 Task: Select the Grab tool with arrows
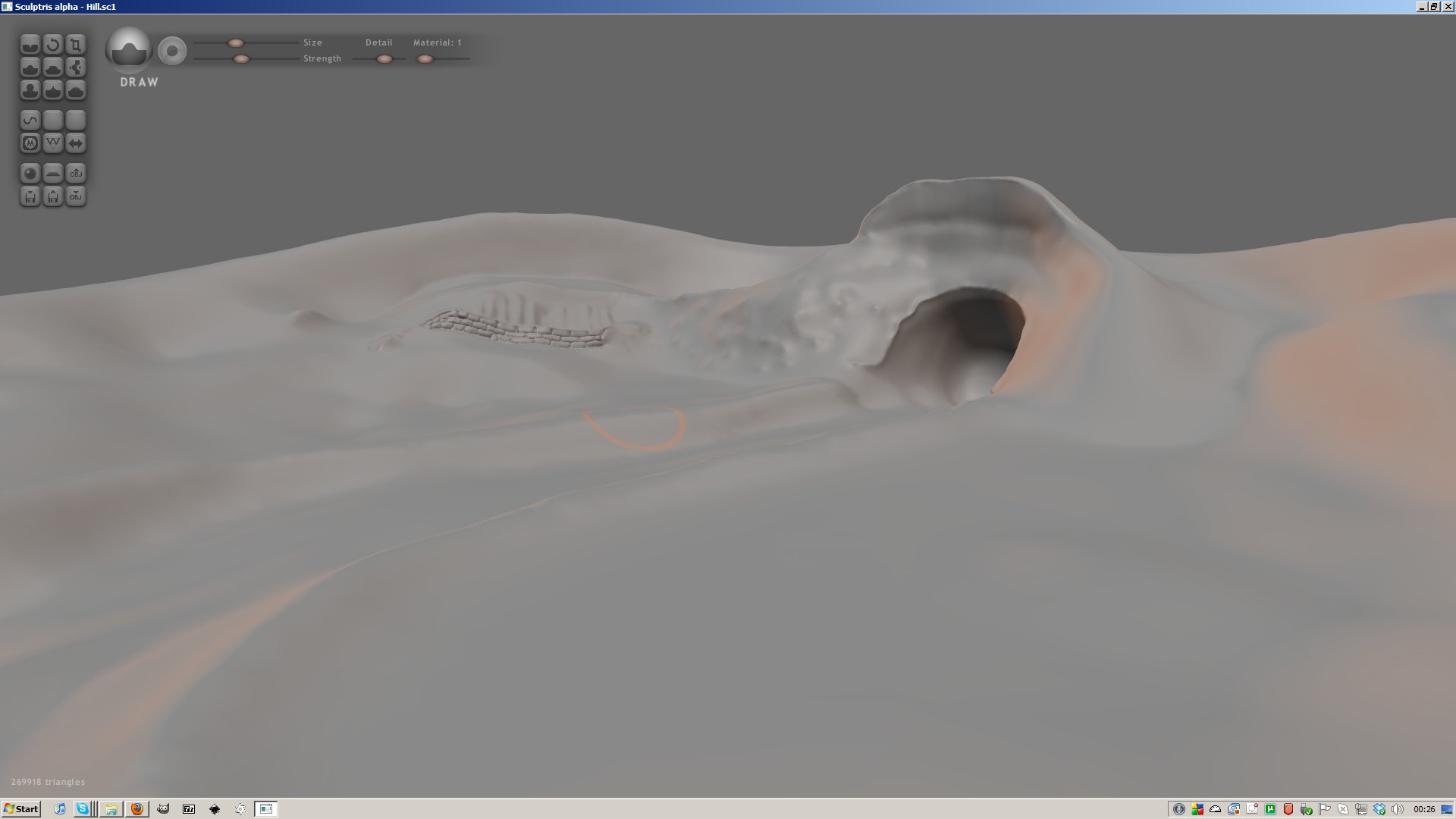75,67
